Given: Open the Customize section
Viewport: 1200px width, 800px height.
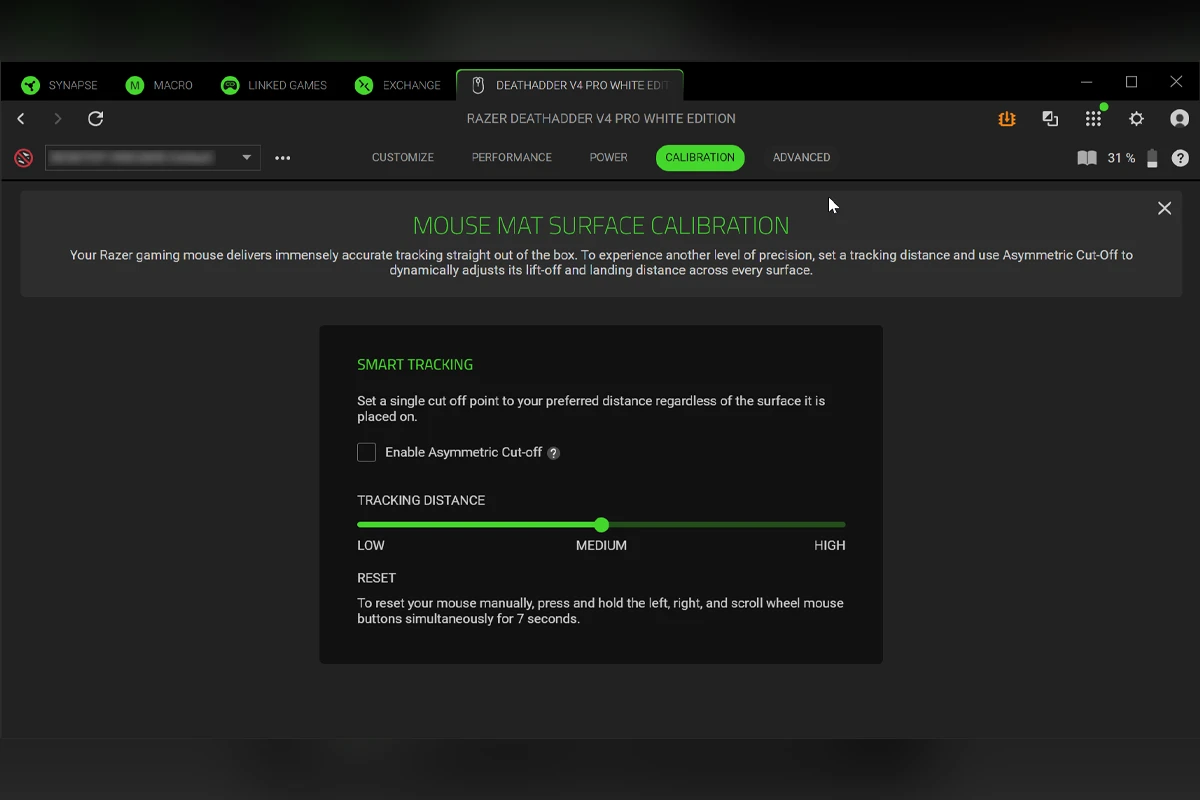Looking at the screenshot, I should point(403,158).
